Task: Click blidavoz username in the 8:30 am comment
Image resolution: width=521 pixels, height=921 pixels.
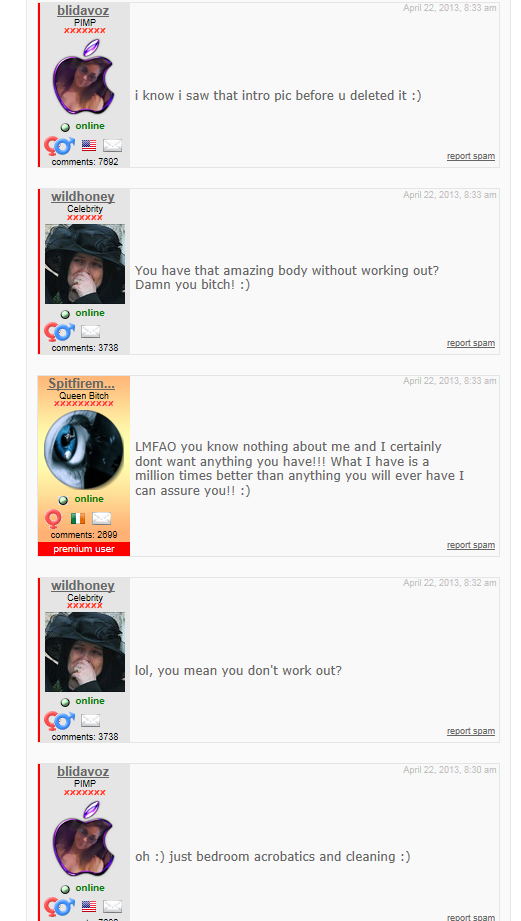Action: click(83, 771)
